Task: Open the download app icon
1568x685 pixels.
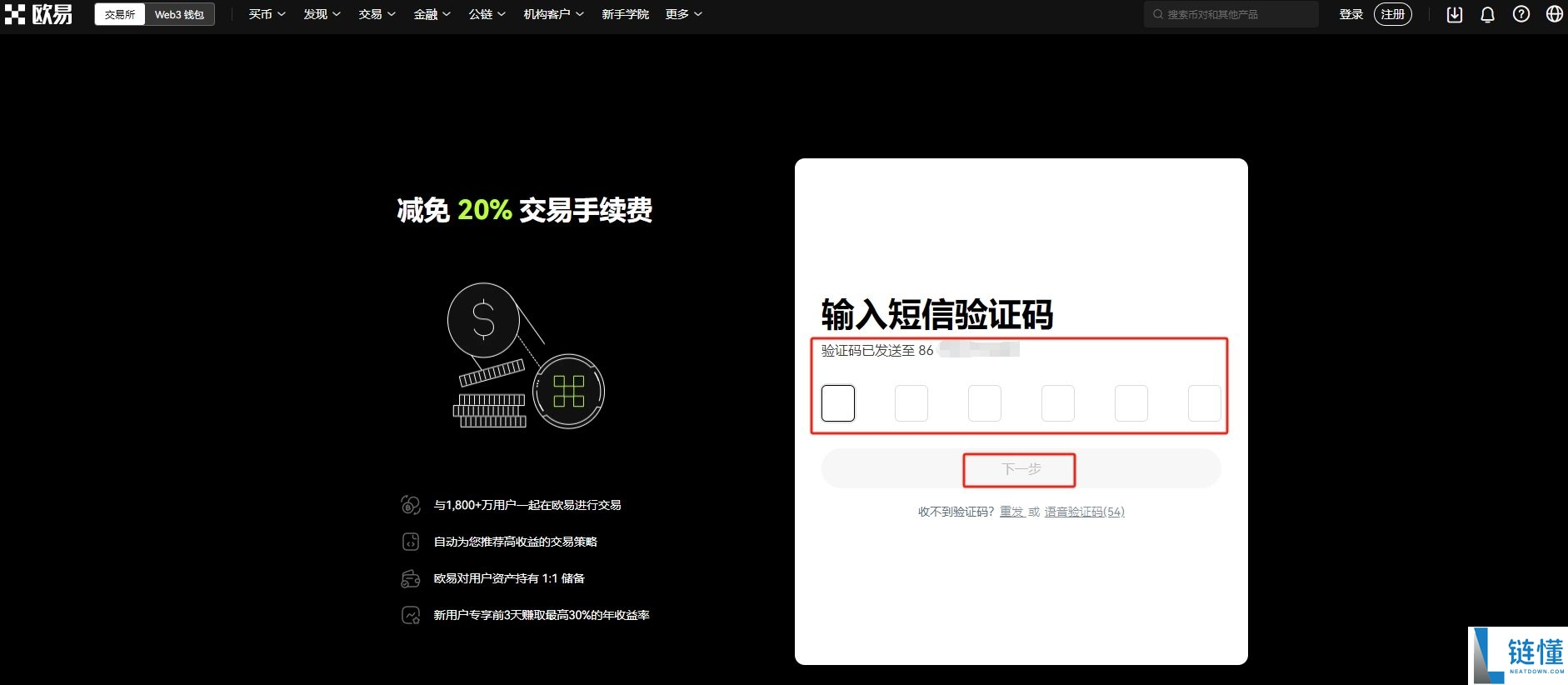Action: (x=1455, y=14)
